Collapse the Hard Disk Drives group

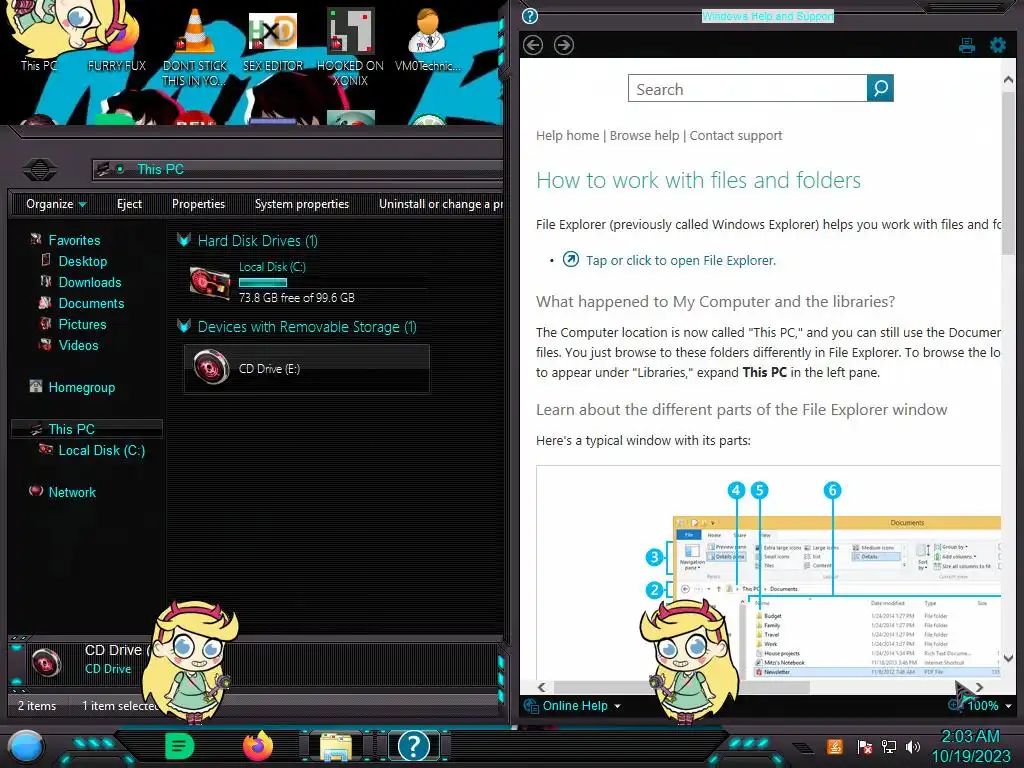point(184,240)
